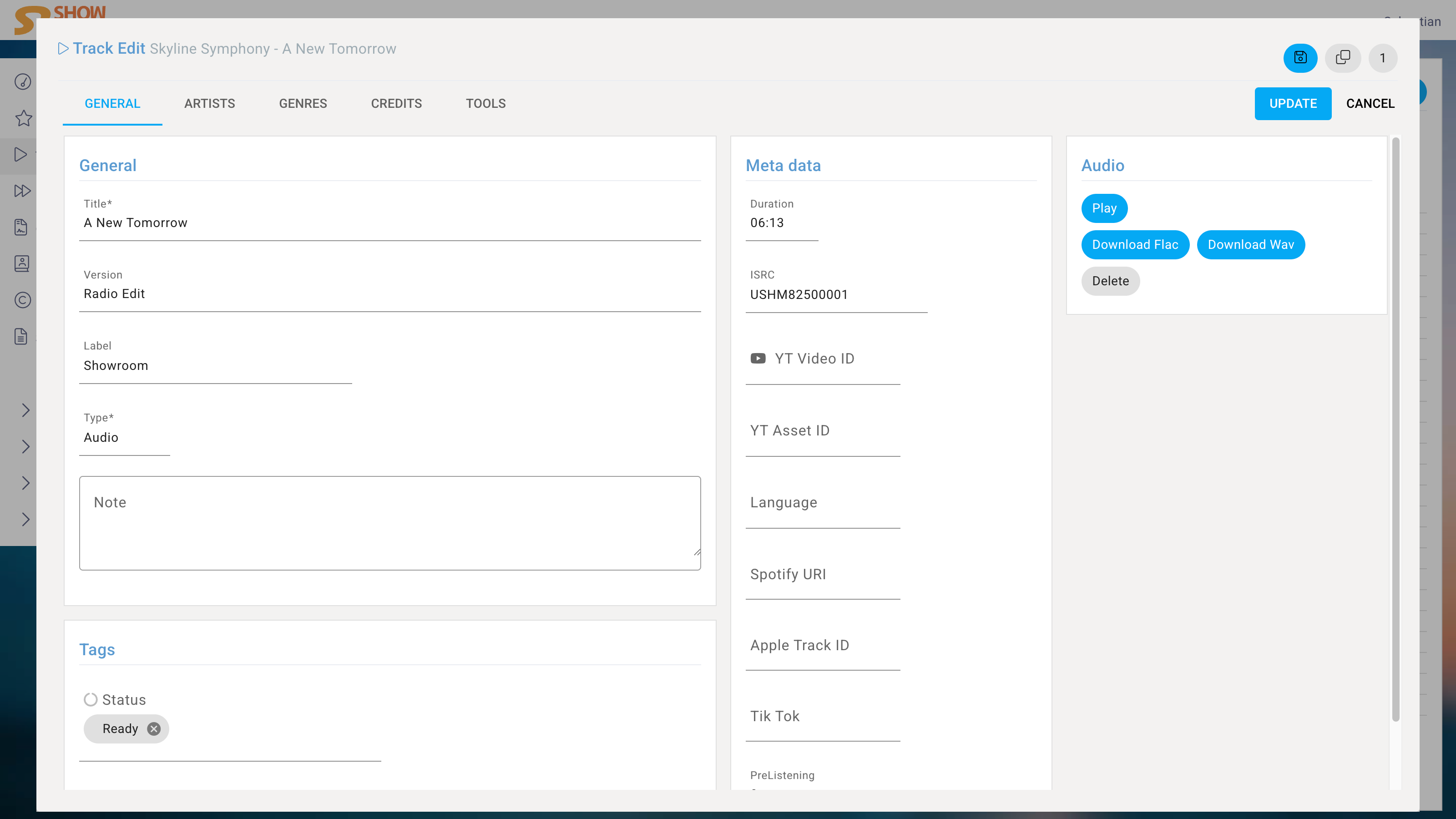Click the blue save disk icon

1300,58
